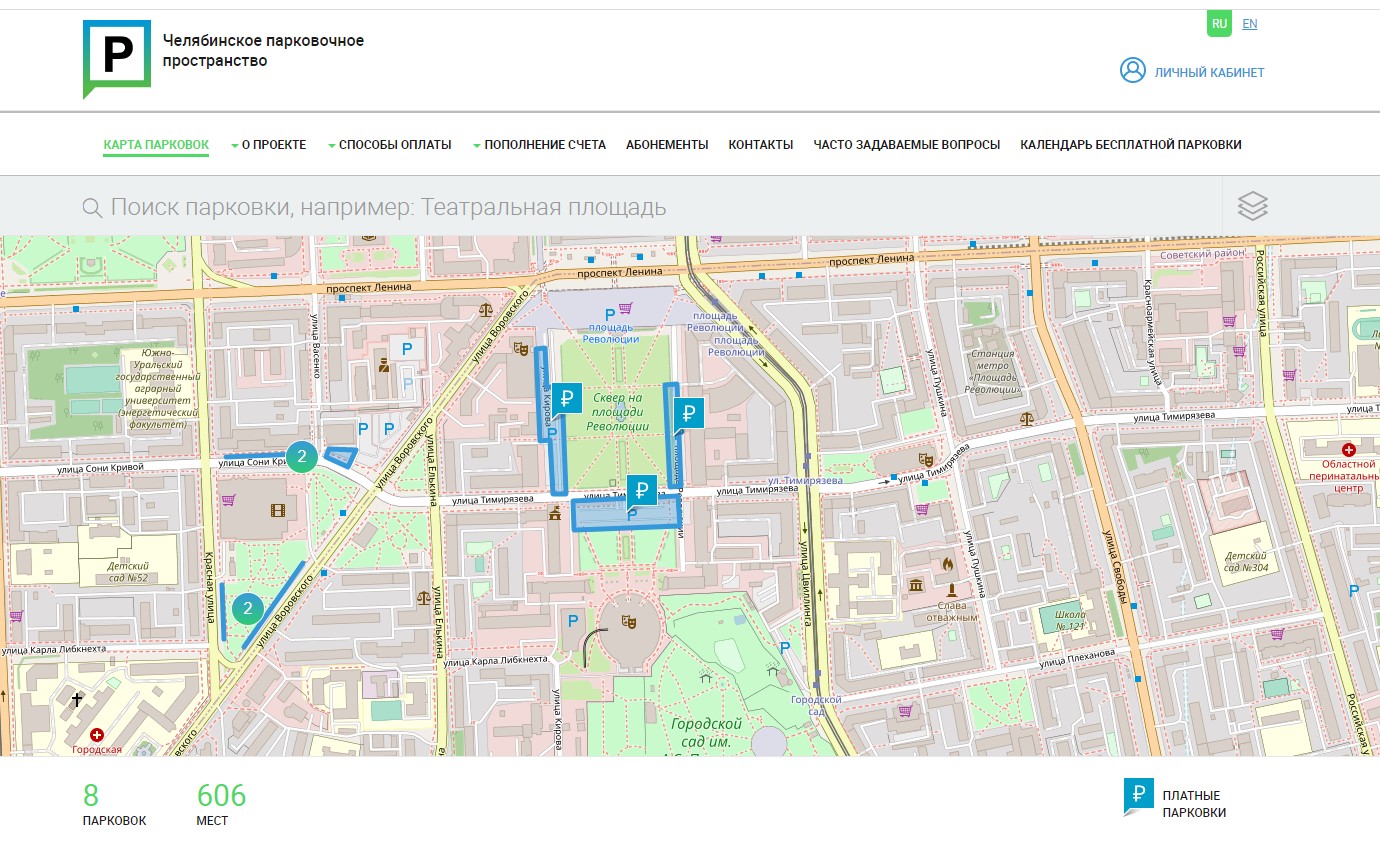
Task: Click the green parking P site logo
Action: [x=116, y=57]
